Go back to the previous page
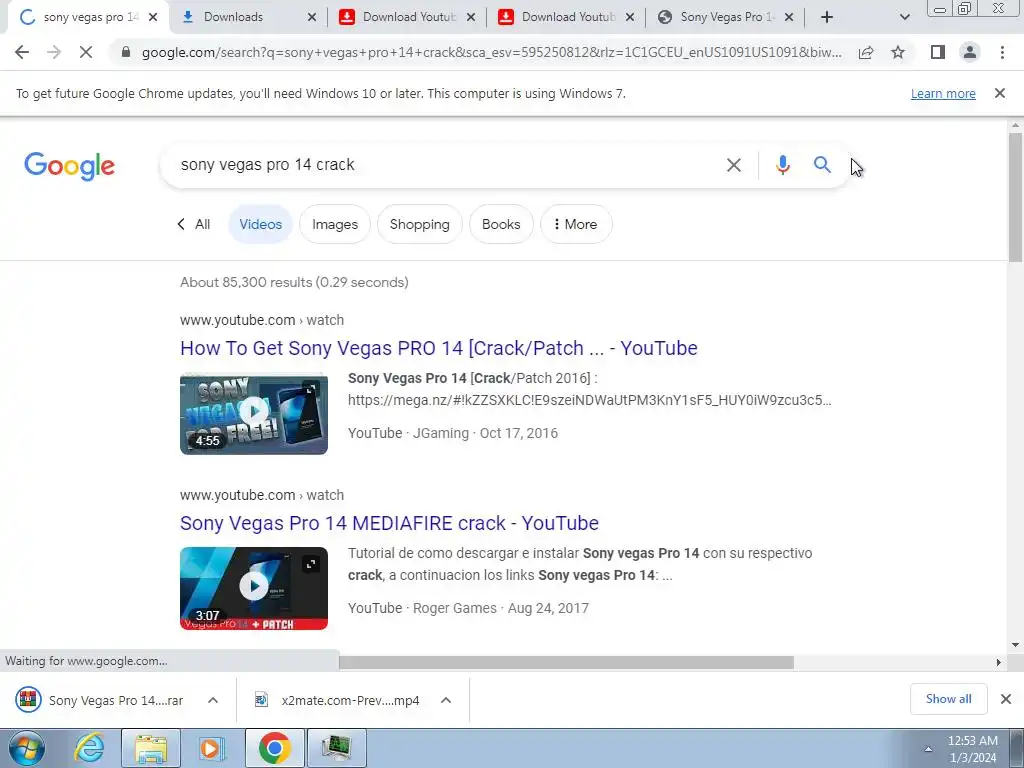1024x768 pixels. pyautogui.click(x=22, y=52)
